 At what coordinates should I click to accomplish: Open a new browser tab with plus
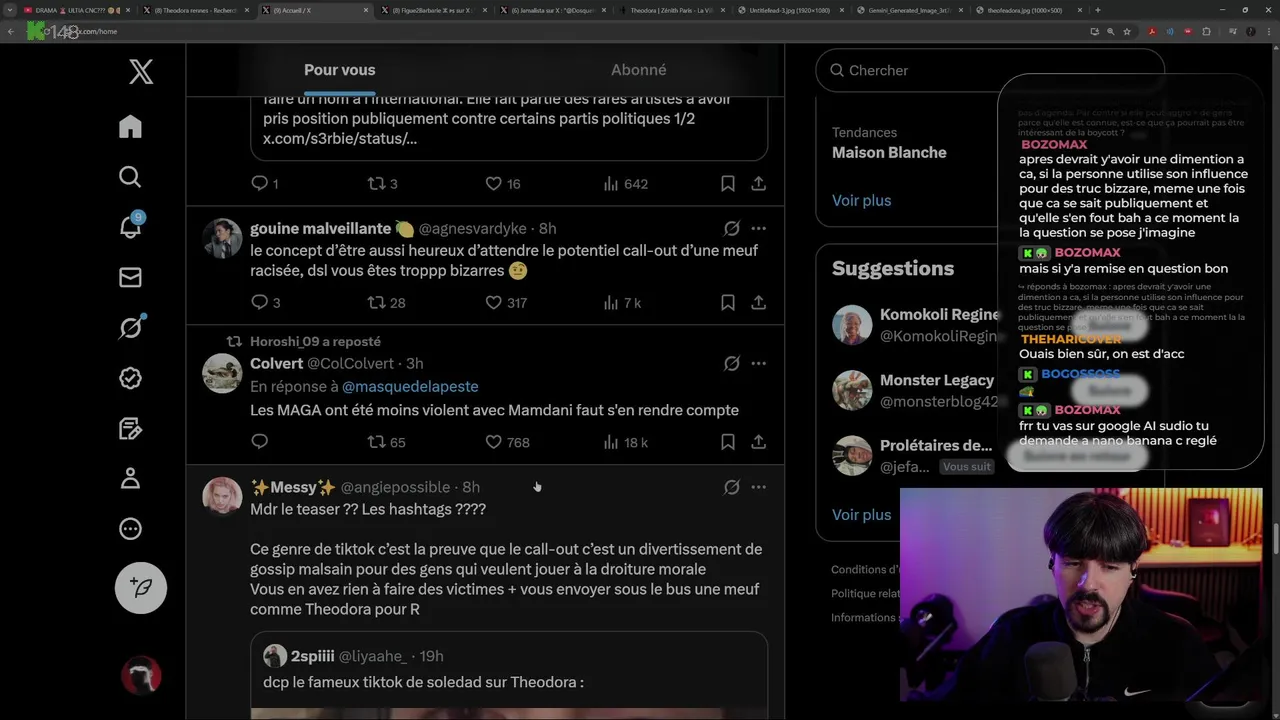[x=1098, y=10]
